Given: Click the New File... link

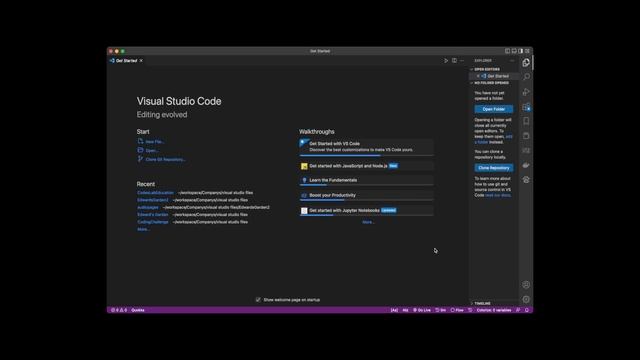Looking at the screenshot, I should 155,142.
